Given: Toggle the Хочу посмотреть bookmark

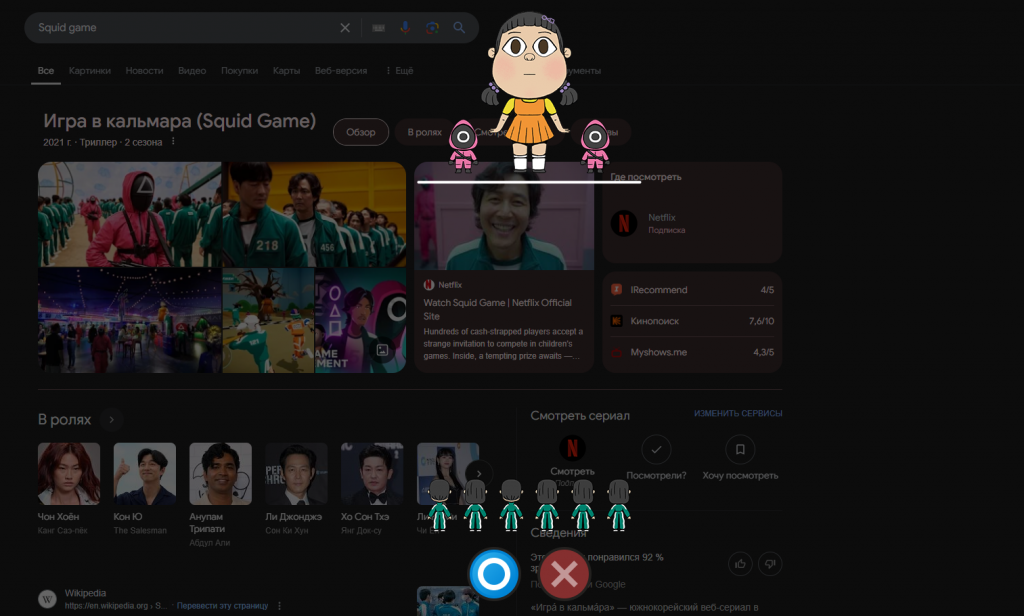Looking at the screenshot, I should [x=740, y=449].
